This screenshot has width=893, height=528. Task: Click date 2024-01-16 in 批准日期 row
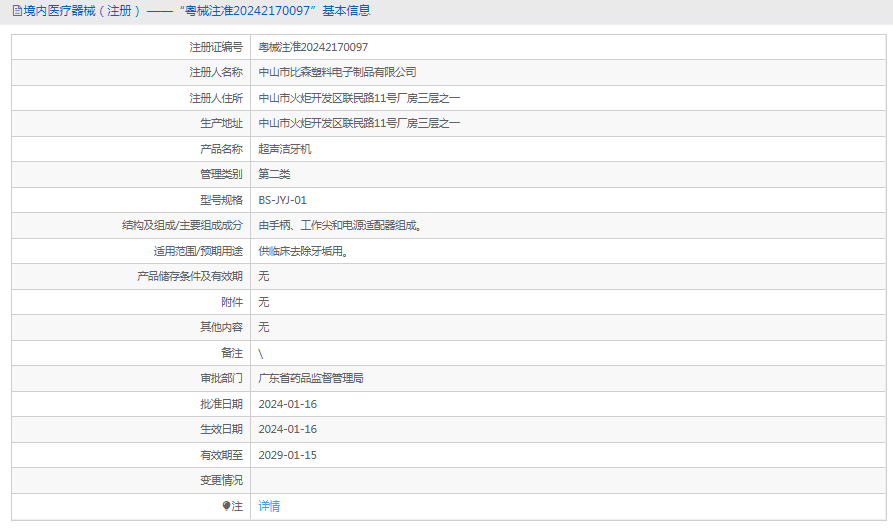click(288, 404)
